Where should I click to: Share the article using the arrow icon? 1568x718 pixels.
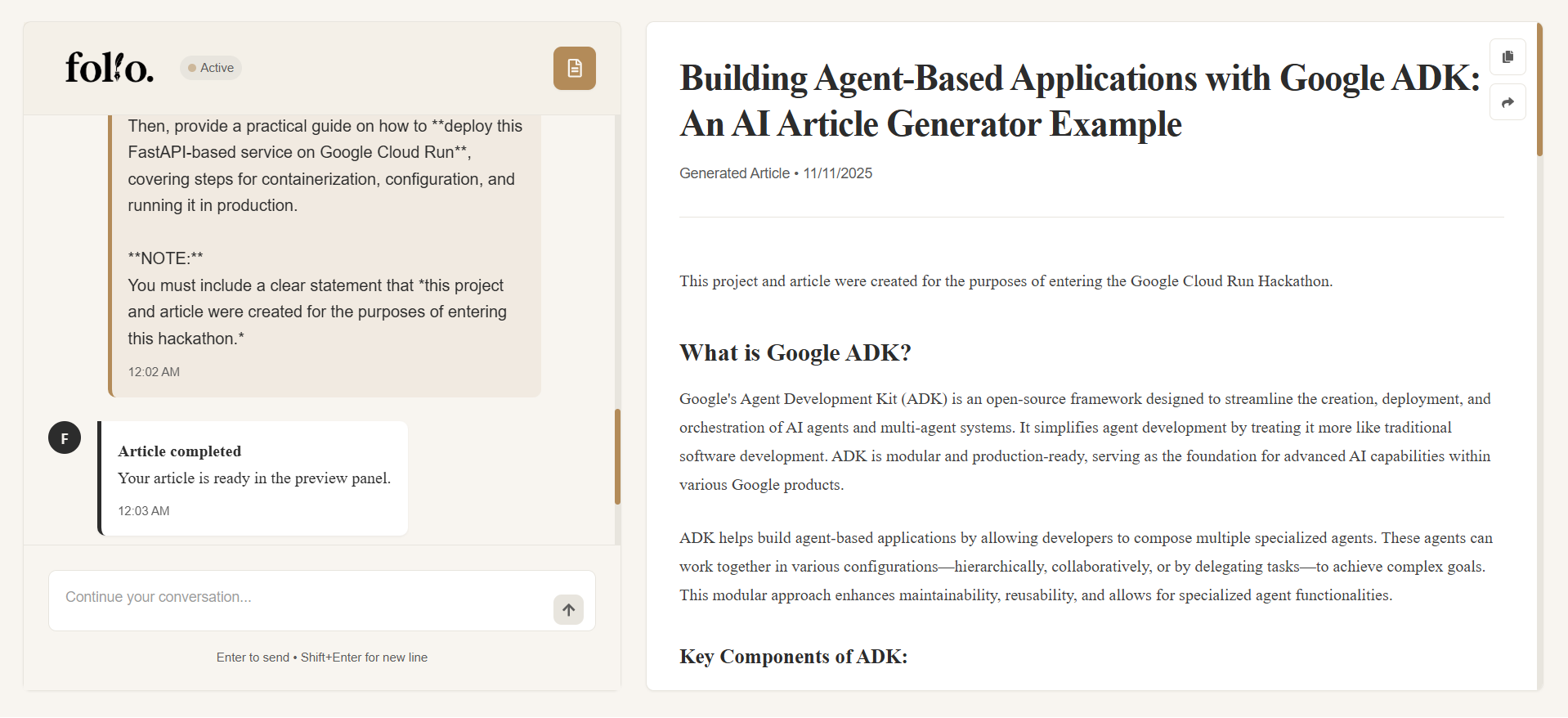[1508, 102]
